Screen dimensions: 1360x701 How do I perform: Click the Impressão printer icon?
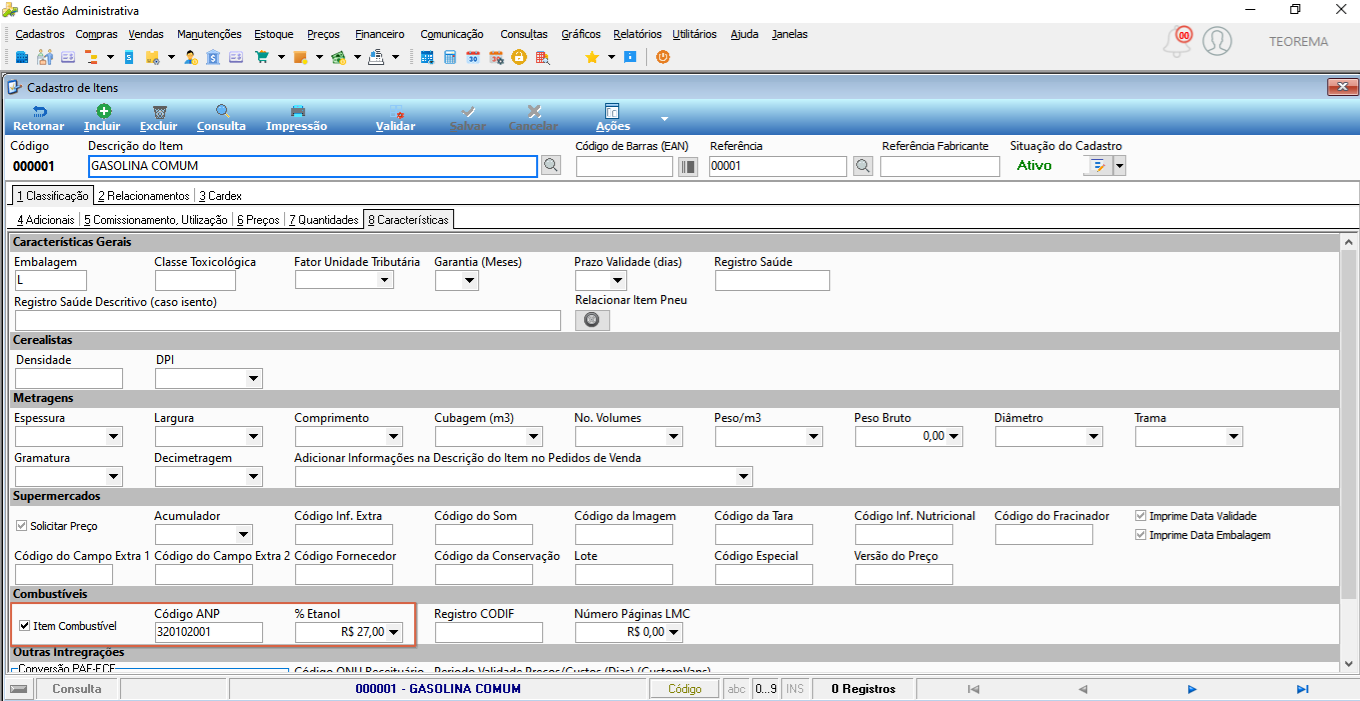[x=297, y=111]
